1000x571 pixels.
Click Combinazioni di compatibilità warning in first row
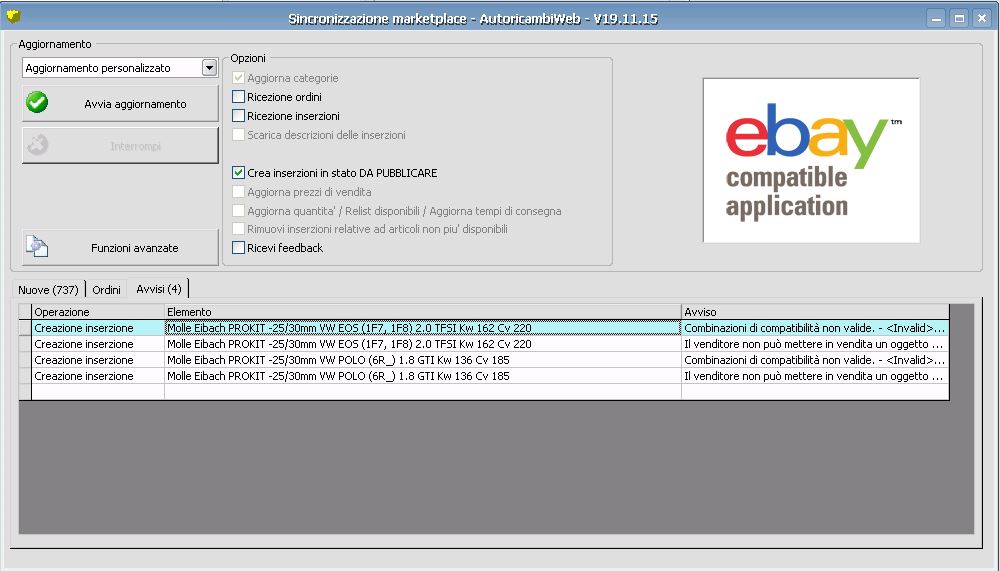pos(815,328)
